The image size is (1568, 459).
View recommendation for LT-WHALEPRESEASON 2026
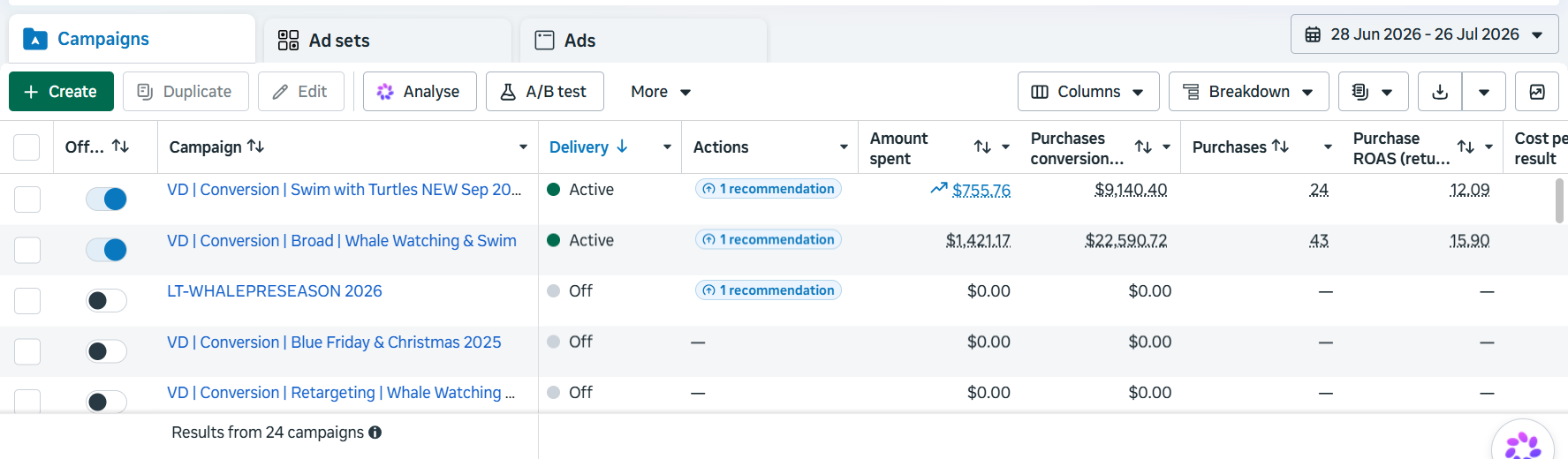pyautogui.click(x=769, y=290)
